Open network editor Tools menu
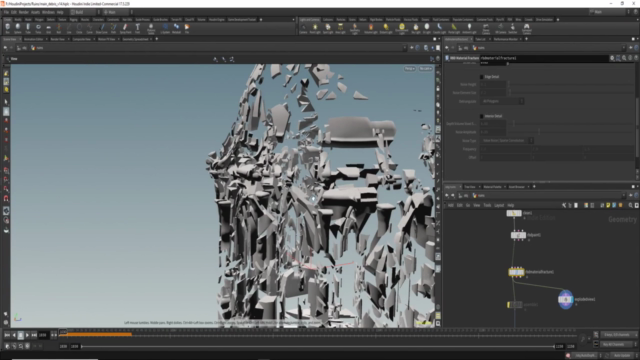 pos(487,205)
